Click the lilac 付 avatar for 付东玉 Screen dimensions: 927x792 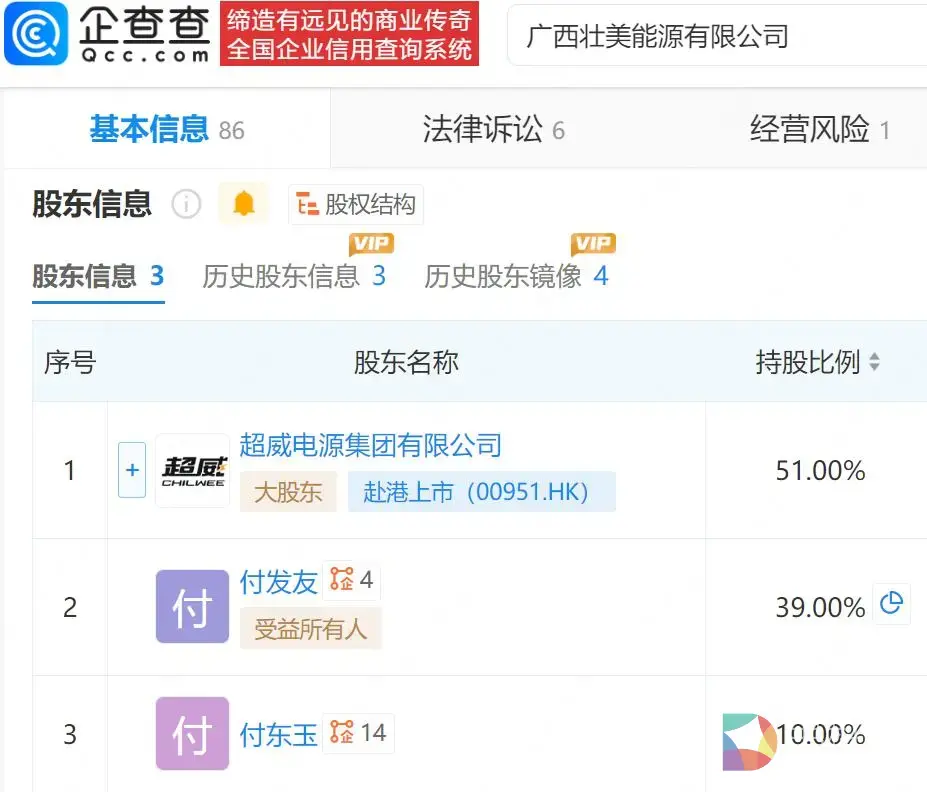click(x=192, y=734)
